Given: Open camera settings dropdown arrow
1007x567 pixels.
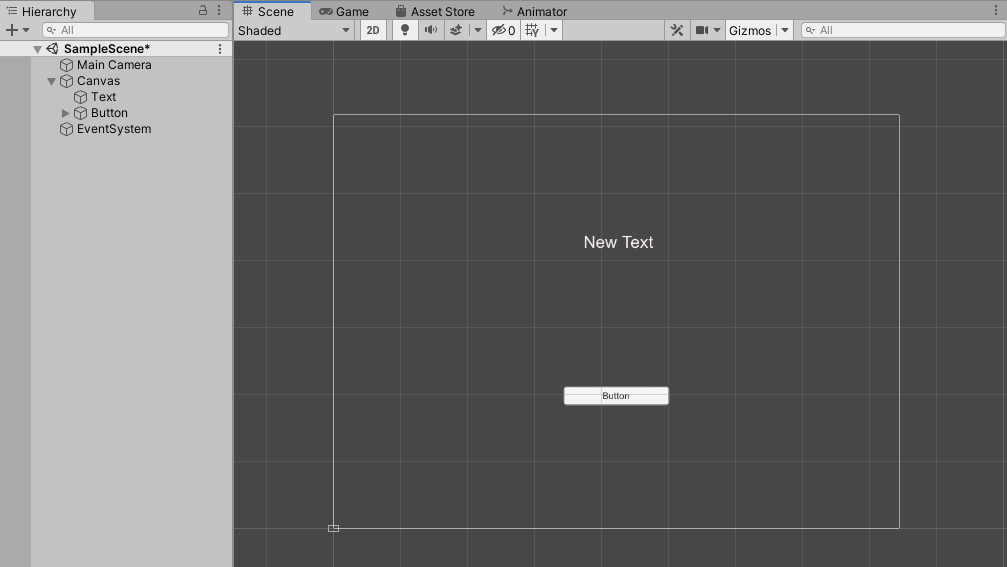Looking at the screenshot, I should tap(717, 30).
